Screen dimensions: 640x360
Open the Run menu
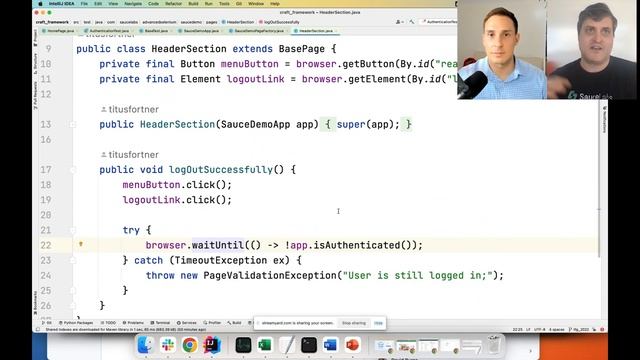coord(209,4)
